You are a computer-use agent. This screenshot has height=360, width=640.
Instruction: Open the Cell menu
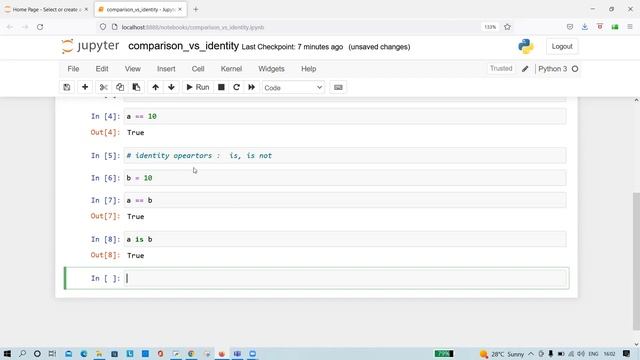[x=198, y=69]
